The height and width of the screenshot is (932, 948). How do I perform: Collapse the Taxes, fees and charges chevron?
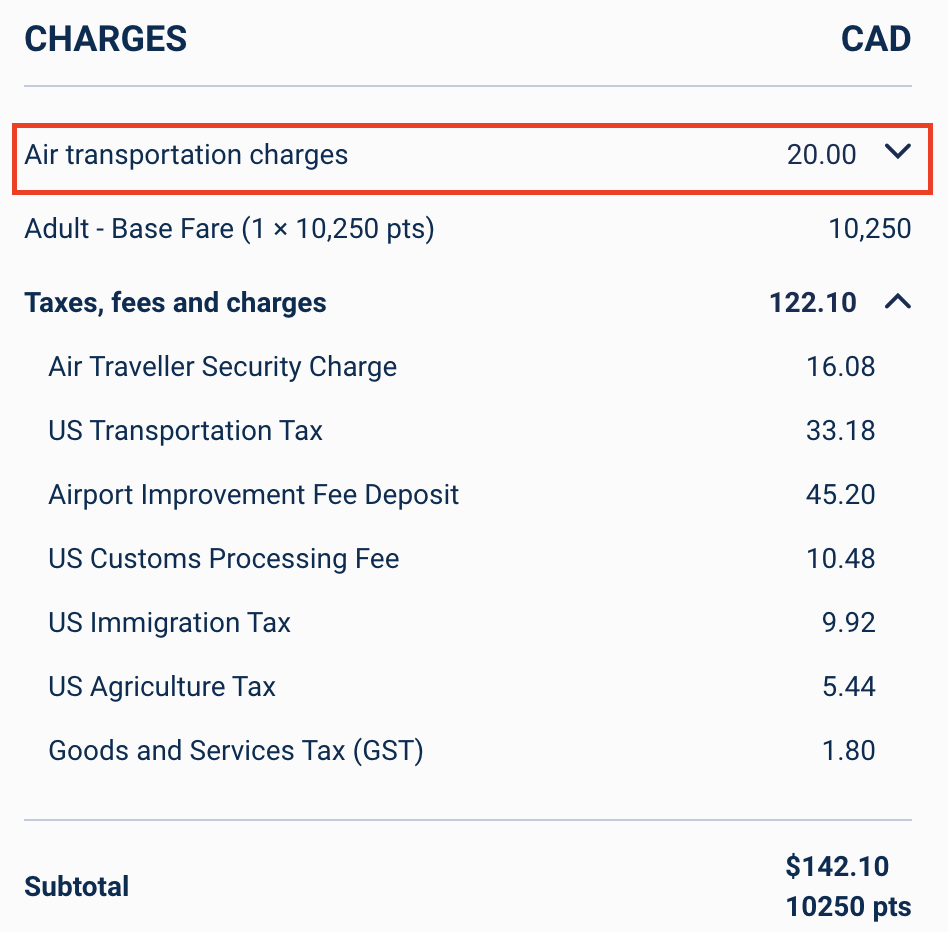point(898,302)
